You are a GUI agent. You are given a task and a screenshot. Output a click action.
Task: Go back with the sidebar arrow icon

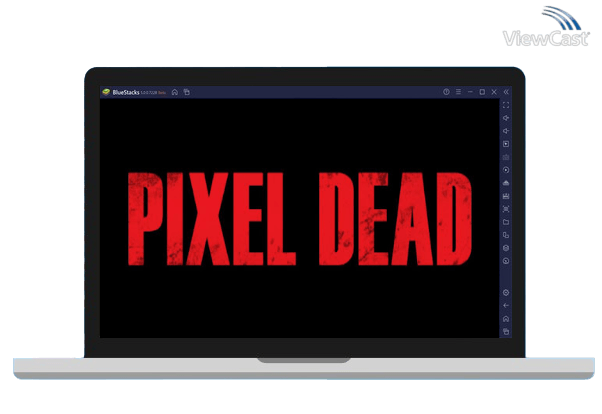coord(506,305)
